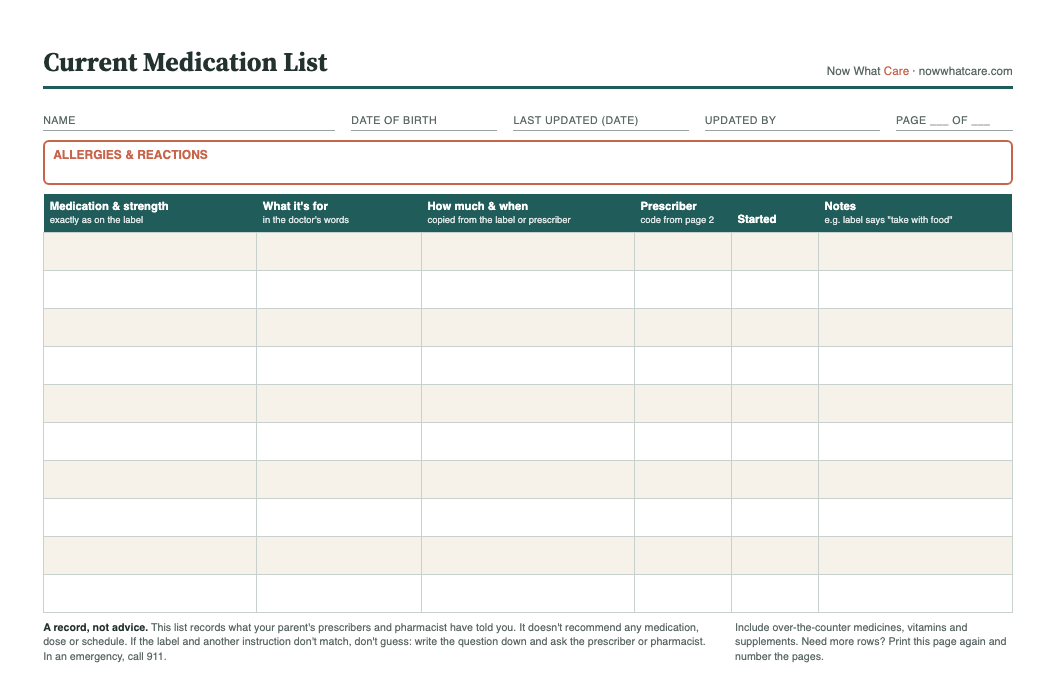The height and width of the screenshot is (690, 1056).
Task: Click 'in the doctor's words' subtitle
Action: [x=306, y=220]
